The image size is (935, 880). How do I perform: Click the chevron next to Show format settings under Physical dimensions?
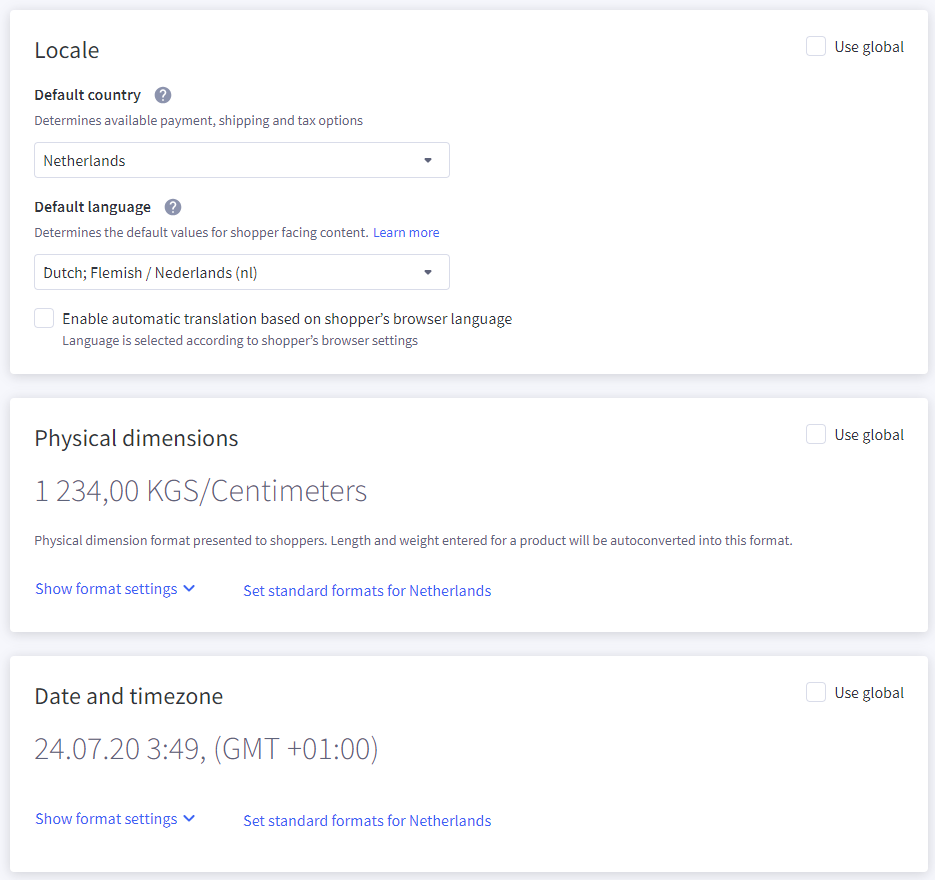(189, 588)
